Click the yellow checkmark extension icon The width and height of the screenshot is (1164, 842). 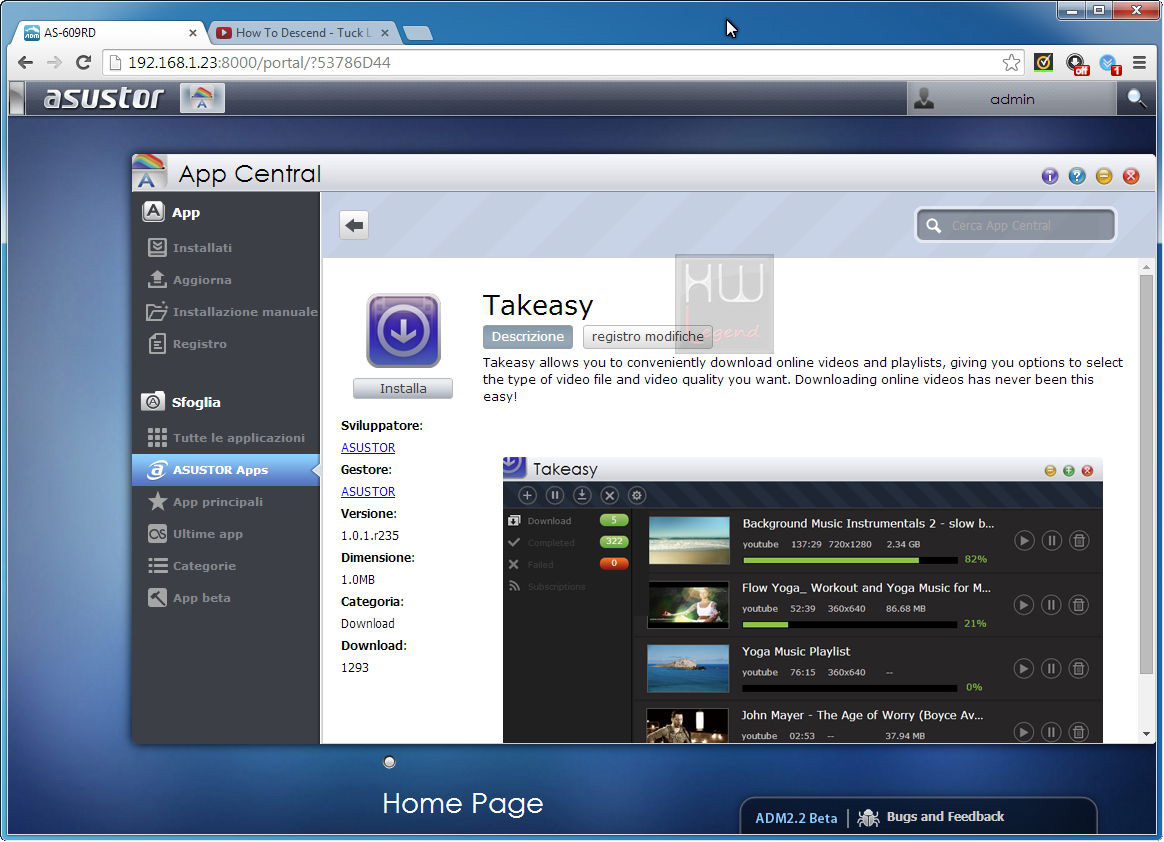click(x=1043, y=62)
